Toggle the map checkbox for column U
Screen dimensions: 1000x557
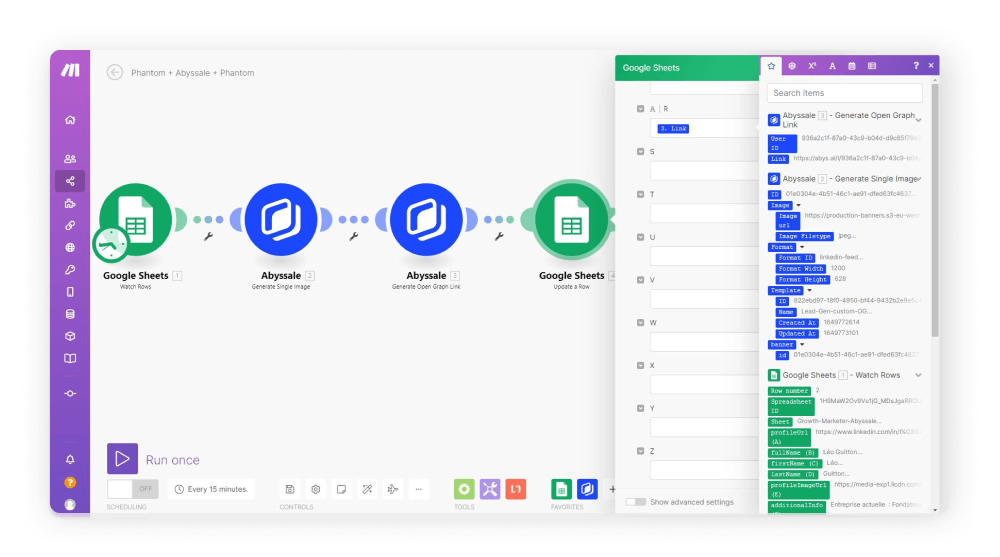point(640,237)
